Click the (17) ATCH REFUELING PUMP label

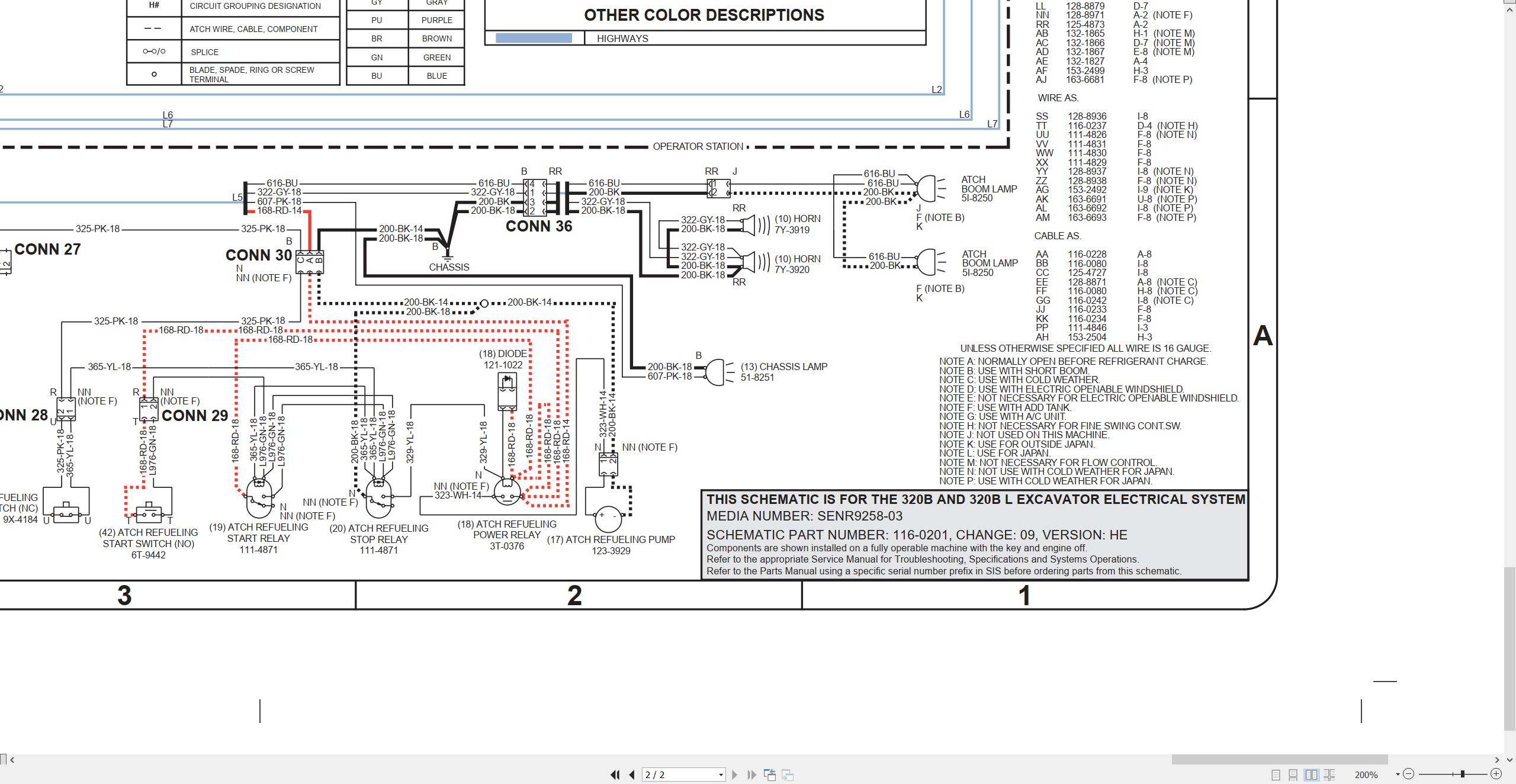611,545
